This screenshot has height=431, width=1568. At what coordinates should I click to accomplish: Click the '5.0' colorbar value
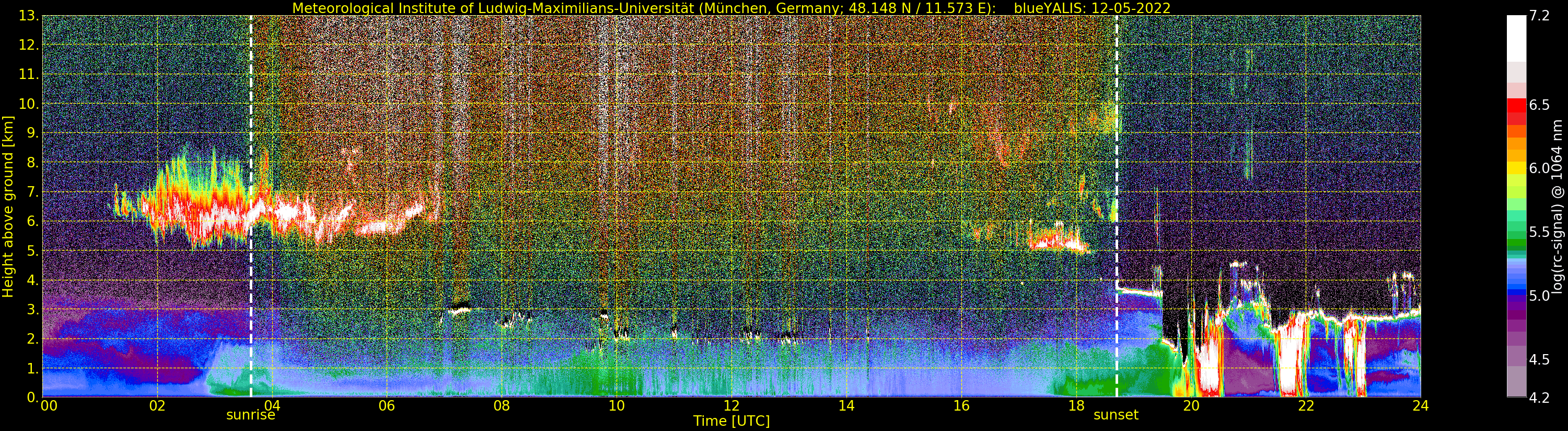1539,296
